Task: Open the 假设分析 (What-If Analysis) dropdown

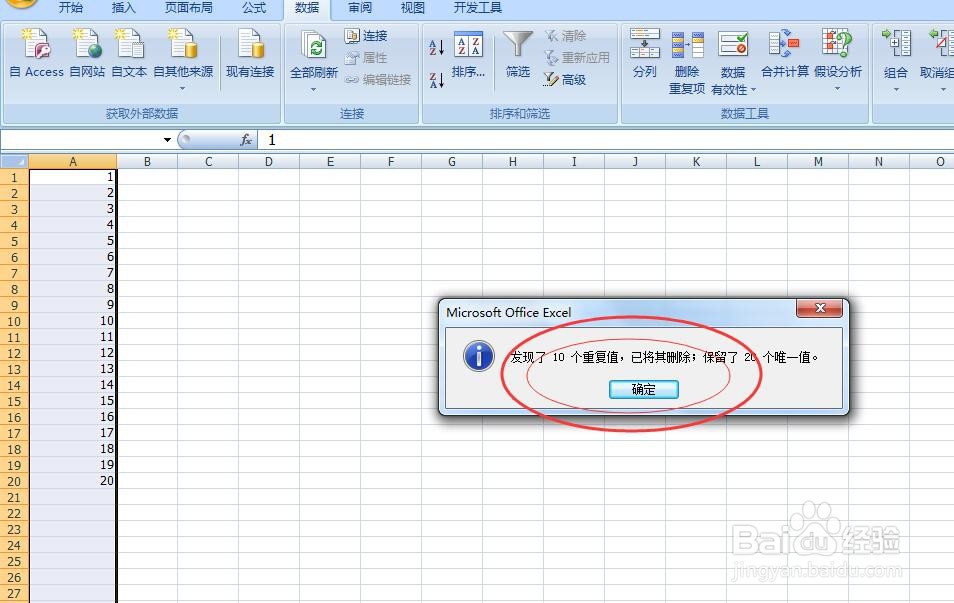Action: tap(836, 60)
